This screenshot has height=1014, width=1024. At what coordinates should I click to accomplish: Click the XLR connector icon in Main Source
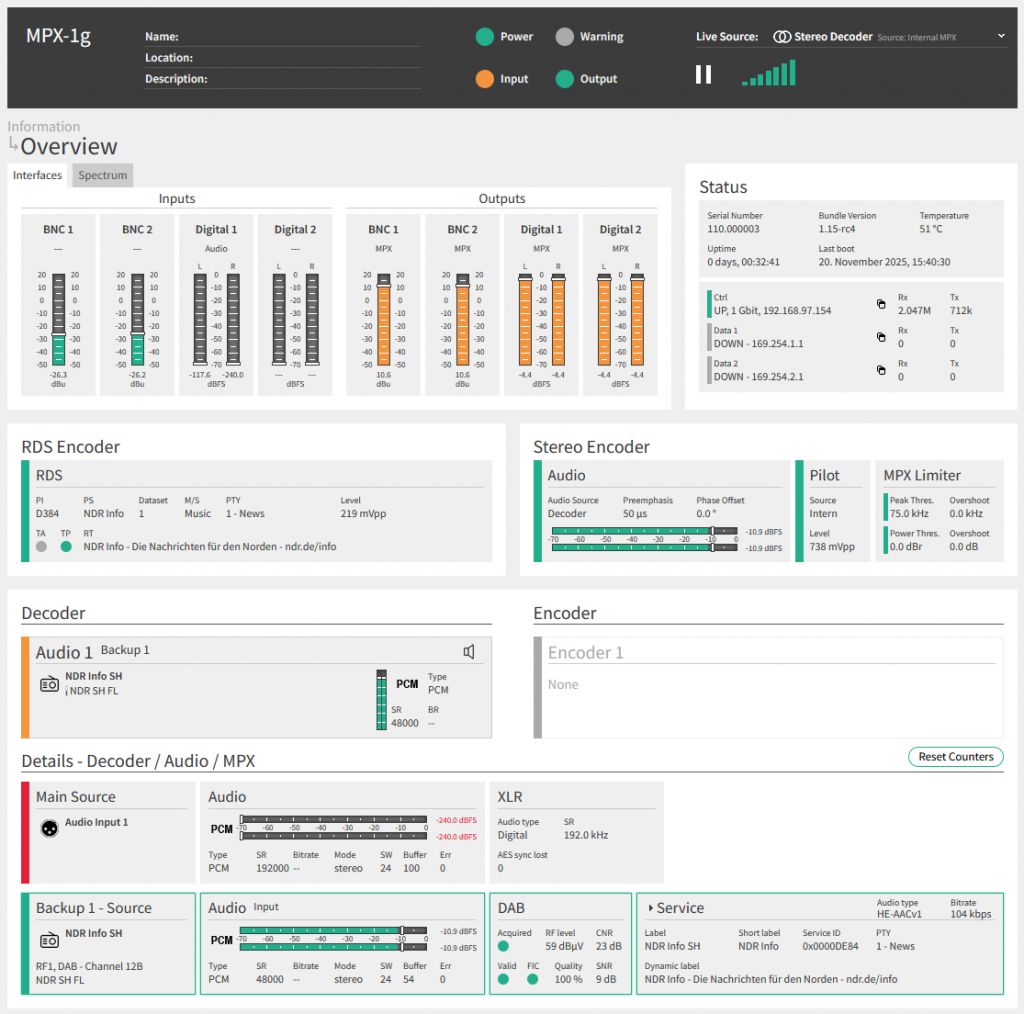46,828
